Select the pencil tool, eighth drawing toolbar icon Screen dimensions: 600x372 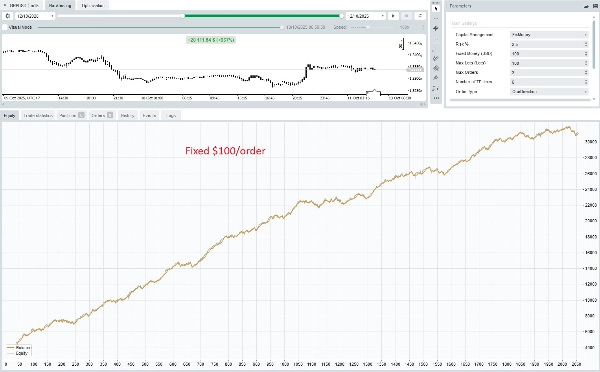(x=436, y=78)
